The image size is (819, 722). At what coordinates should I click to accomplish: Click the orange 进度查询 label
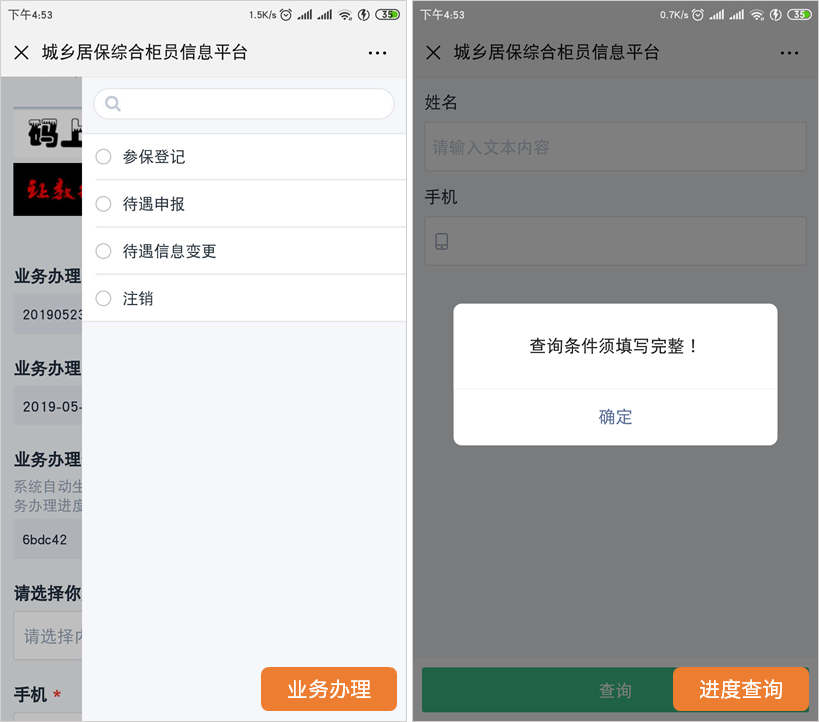tap(741, 689)
